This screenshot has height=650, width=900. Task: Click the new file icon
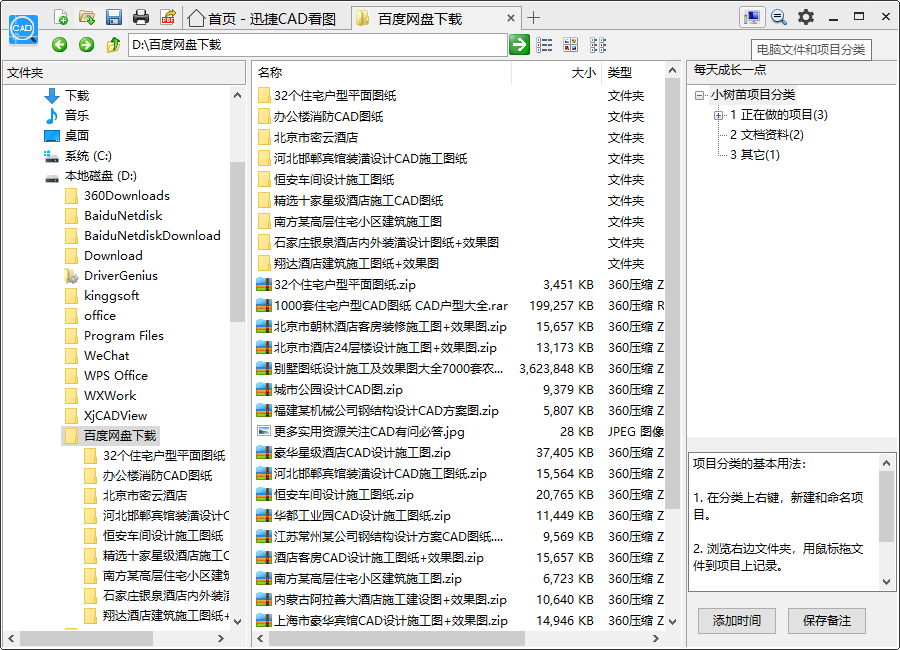60,17
